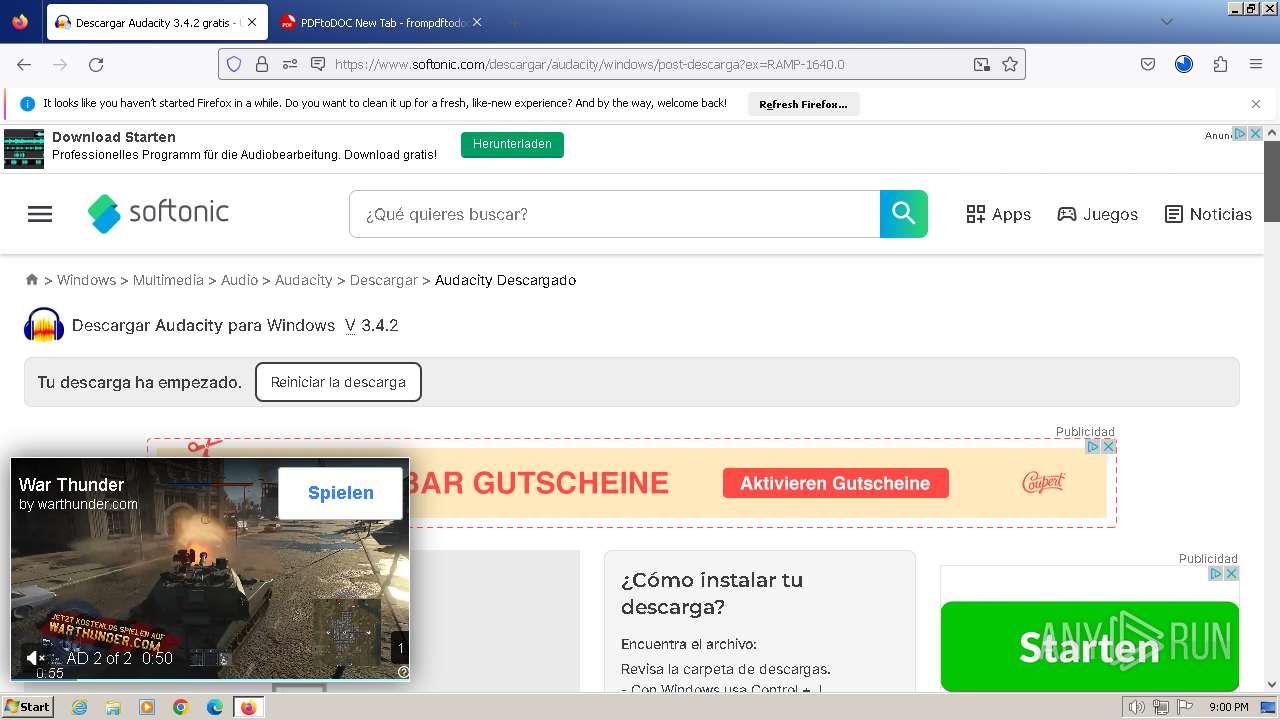This screenshot has width=1280, height=720.
Task: Click the page vertical scrollbar
Action: 1272,408
